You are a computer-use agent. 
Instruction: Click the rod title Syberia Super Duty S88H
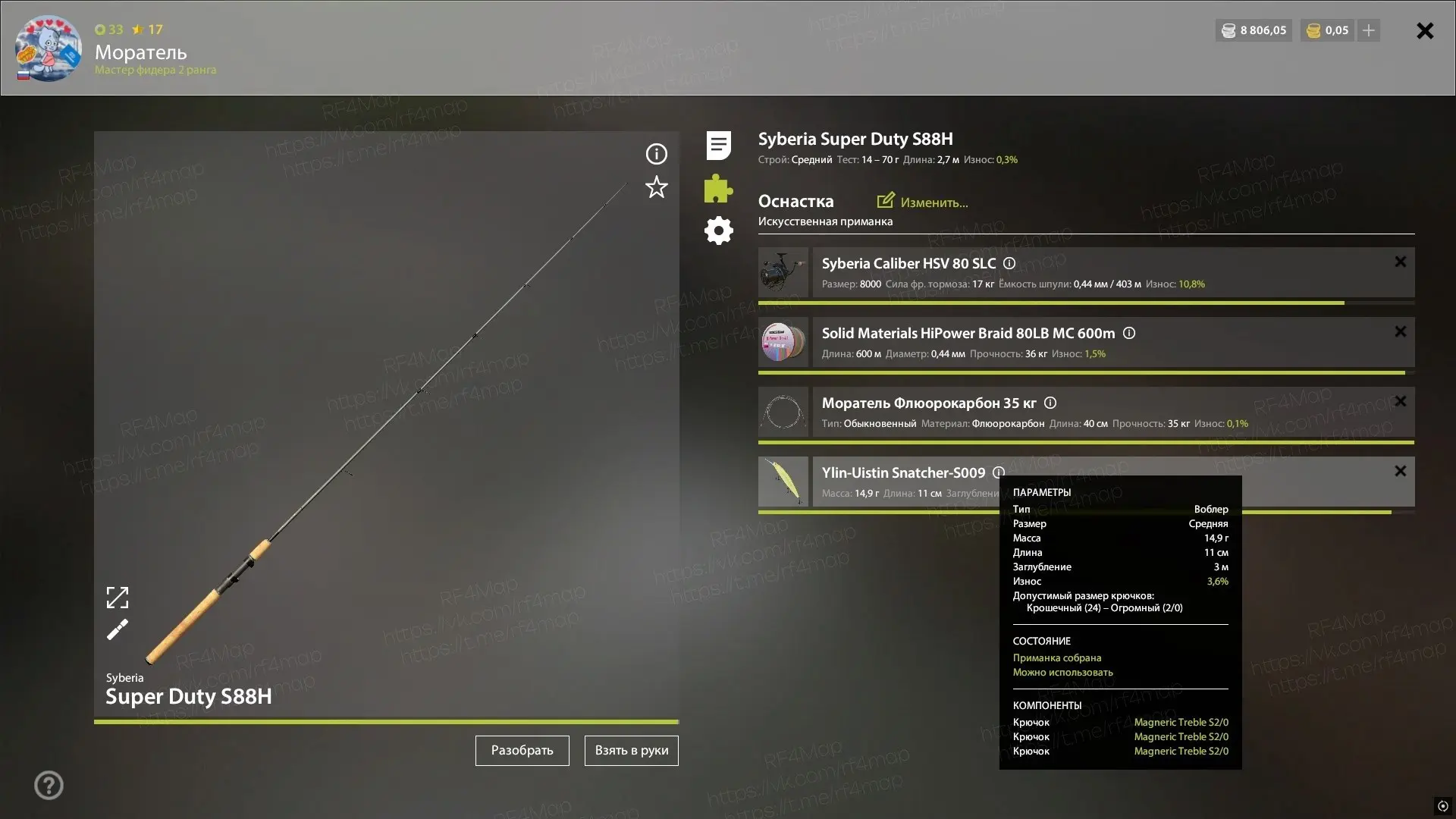(855, 139)
